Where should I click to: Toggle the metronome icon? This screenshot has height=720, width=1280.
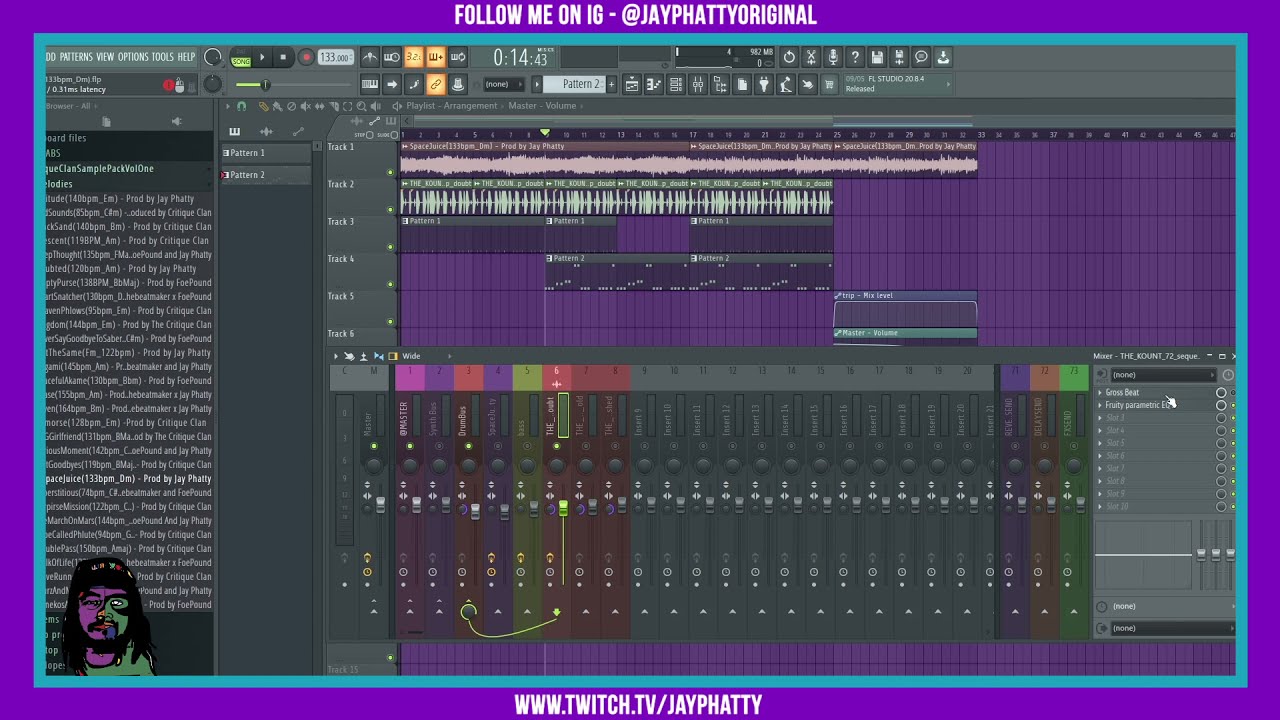coord(370,58)
